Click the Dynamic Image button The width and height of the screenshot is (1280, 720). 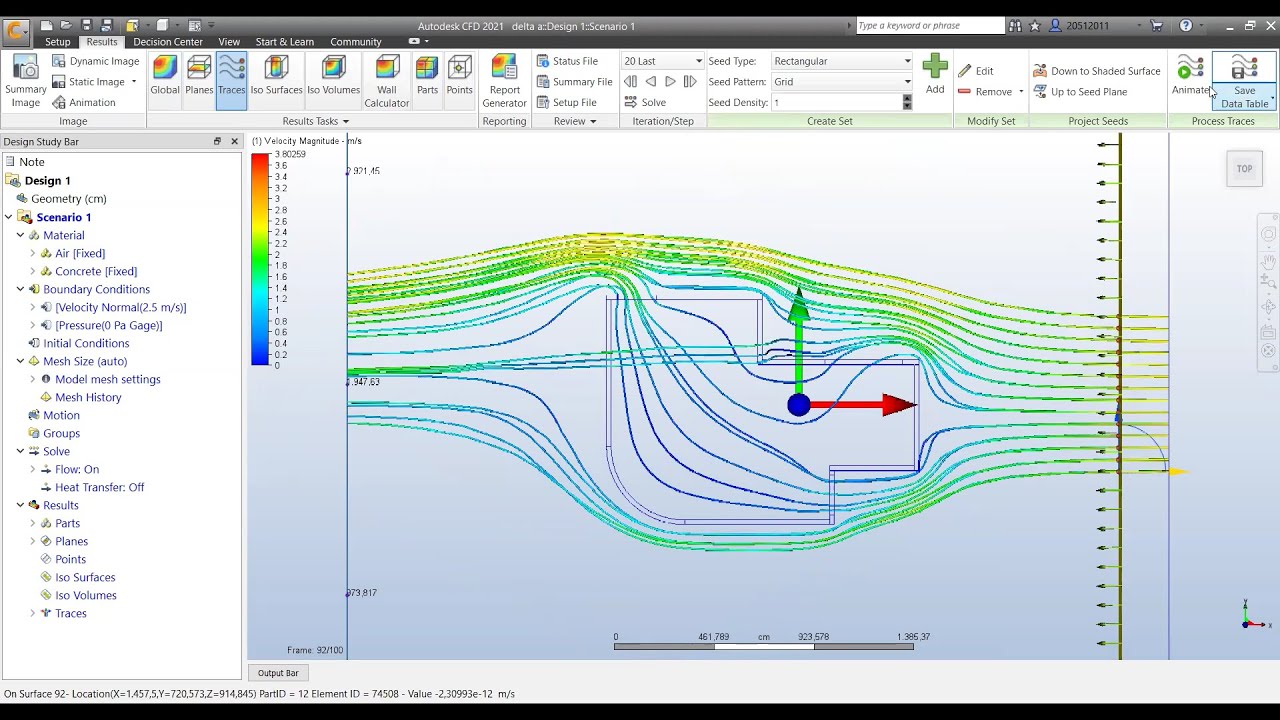coord(95,61)
